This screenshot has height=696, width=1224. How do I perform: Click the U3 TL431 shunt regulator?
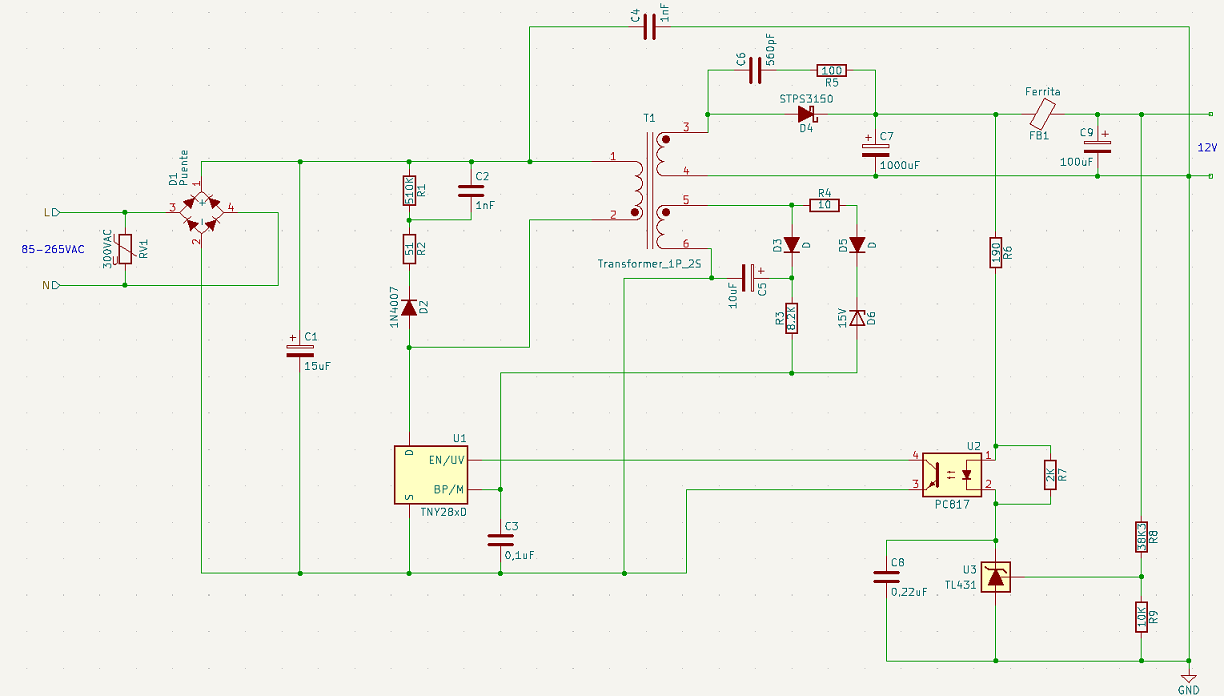996,577
